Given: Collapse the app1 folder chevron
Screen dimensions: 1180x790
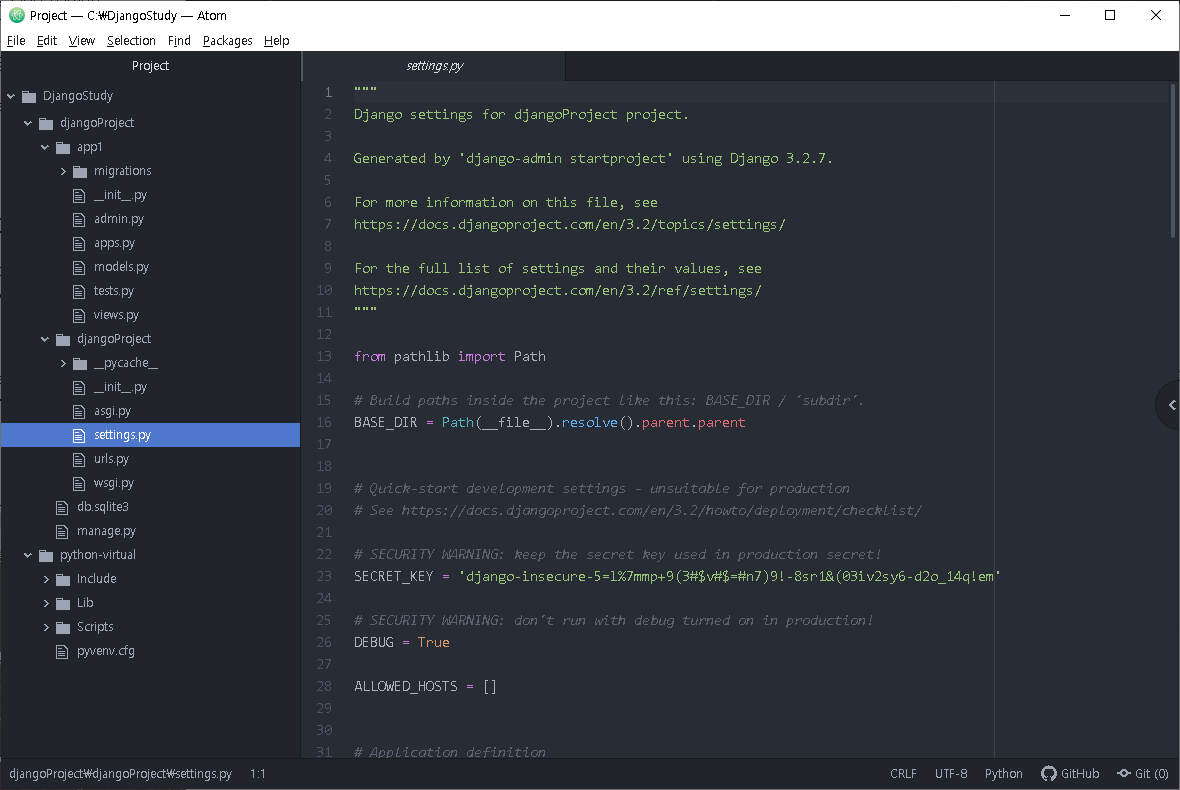Looking at the screenshot, I should pos(45,147).
